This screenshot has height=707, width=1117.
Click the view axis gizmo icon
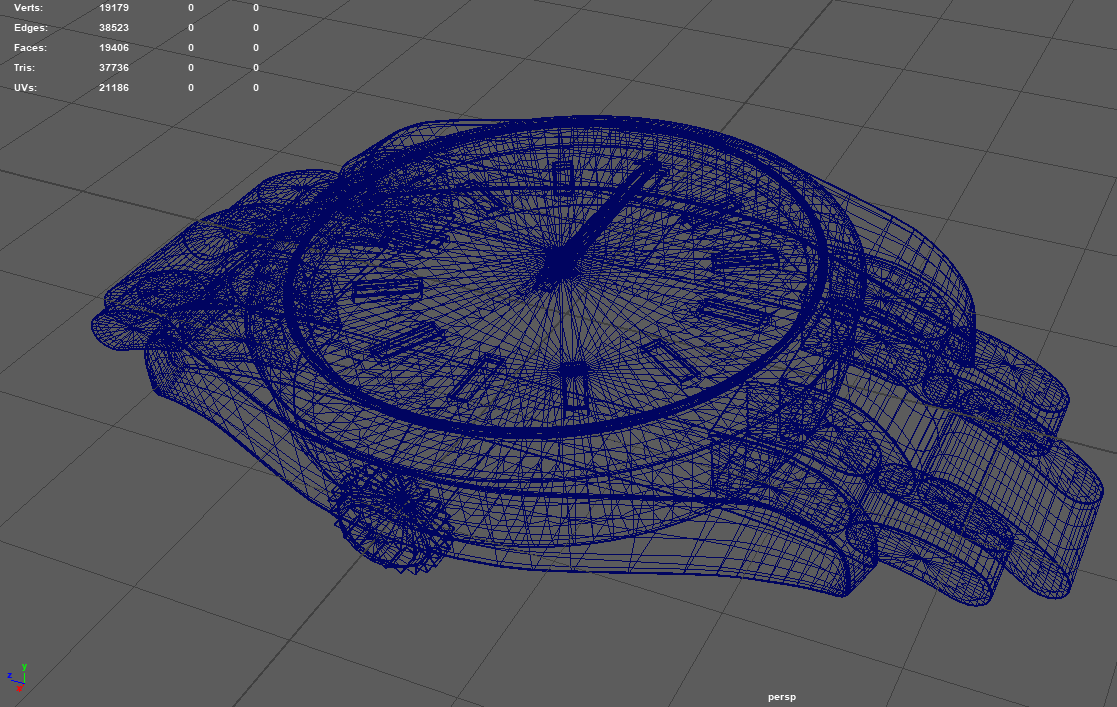tap(17, 677)
